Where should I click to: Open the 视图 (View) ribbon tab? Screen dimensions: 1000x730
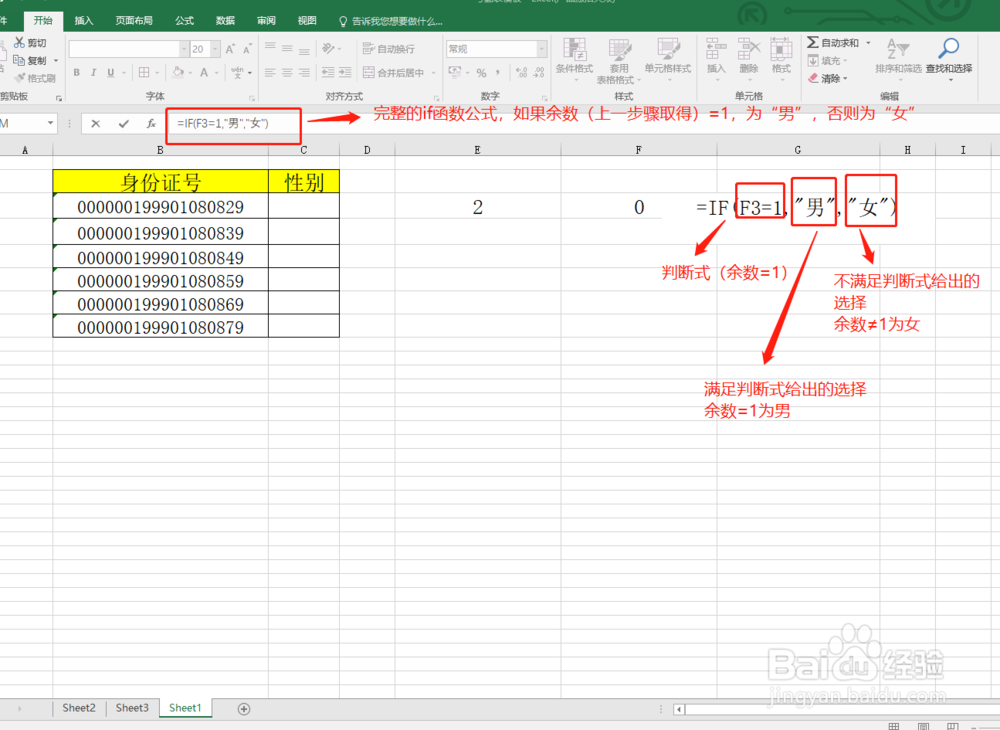pos(307,20)
